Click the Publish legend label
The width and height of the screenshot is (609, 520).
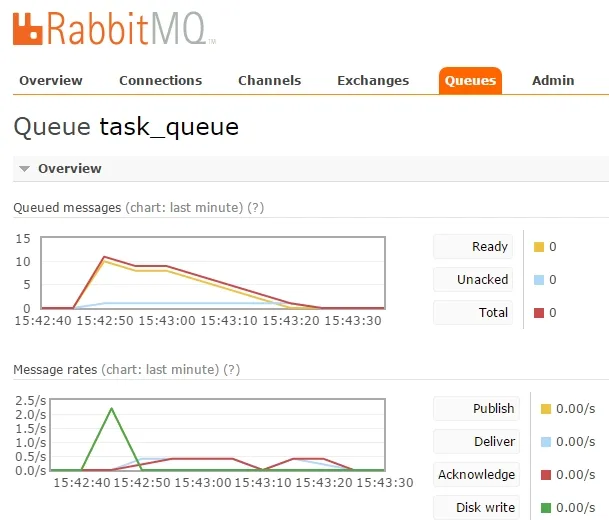tap(477, 409)
